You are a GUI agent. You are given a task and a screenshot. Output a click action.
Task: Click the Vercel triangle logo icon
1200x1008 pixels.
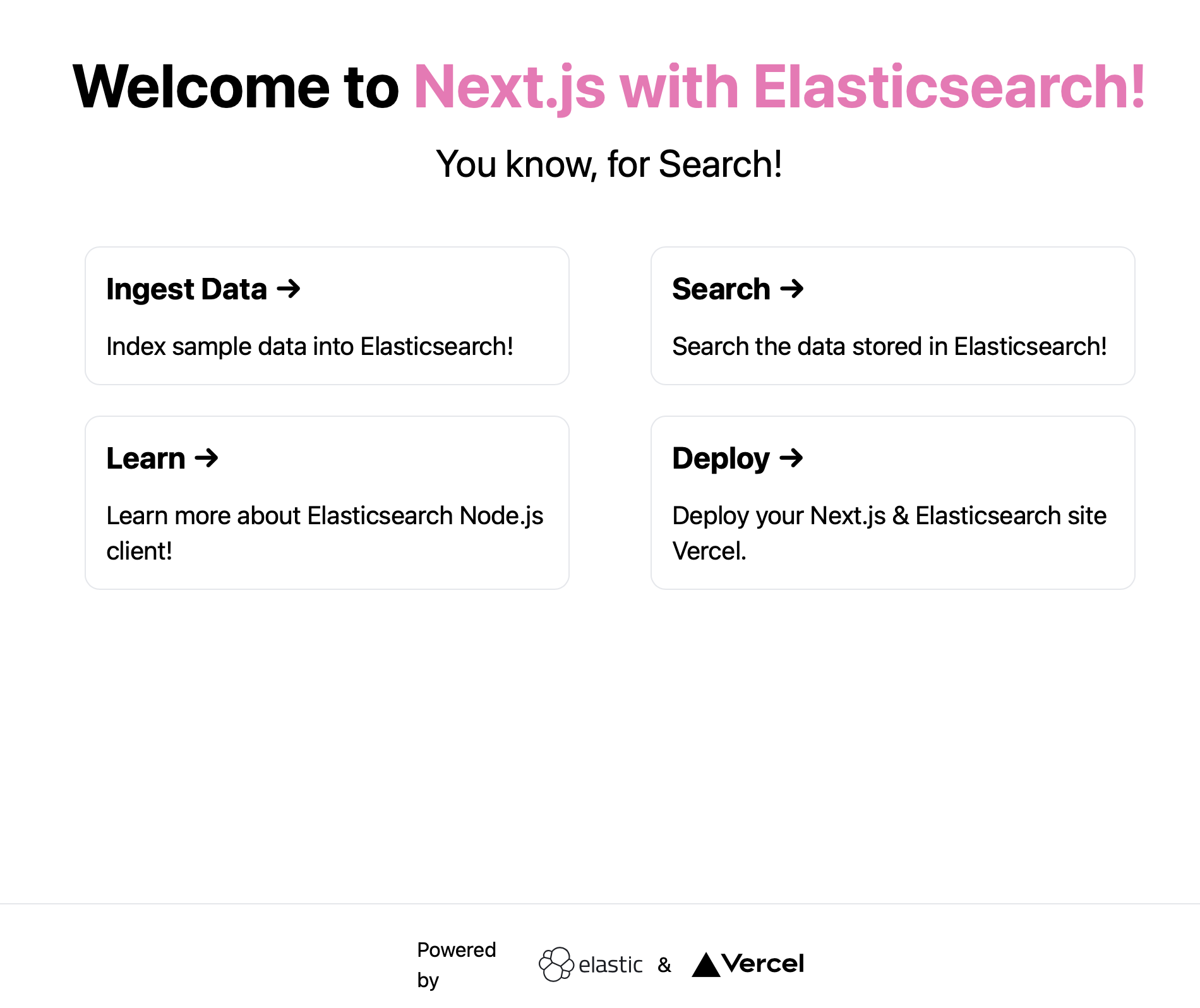click(x=705, y=965)
